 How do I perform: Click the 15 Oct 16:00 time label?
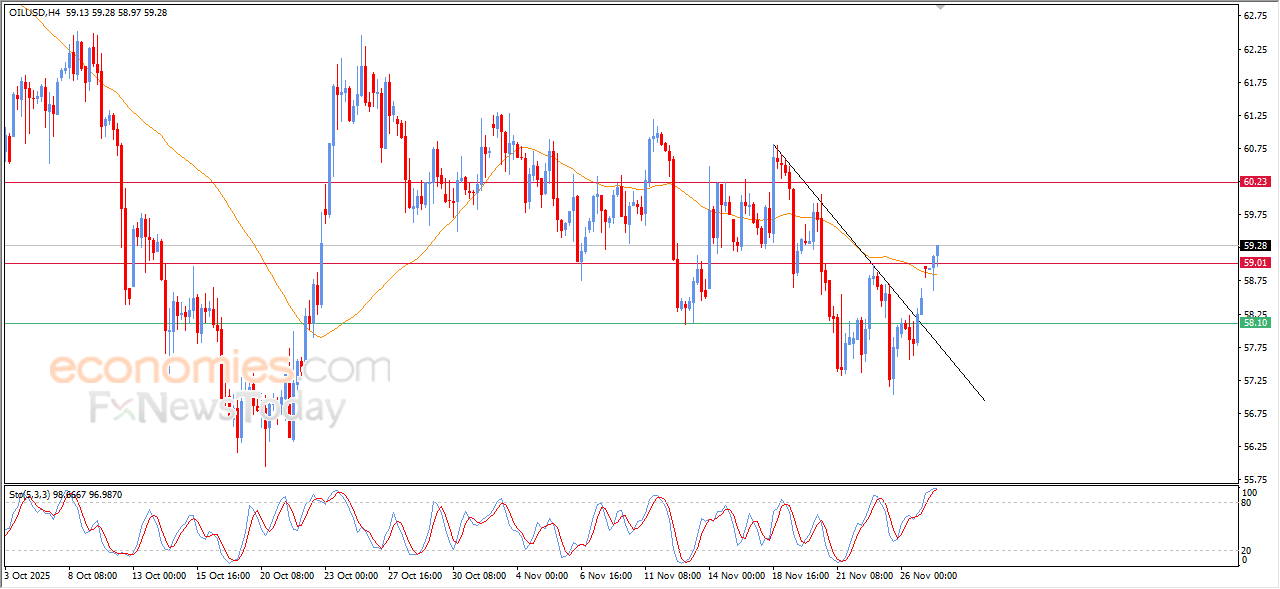(224, 576)
